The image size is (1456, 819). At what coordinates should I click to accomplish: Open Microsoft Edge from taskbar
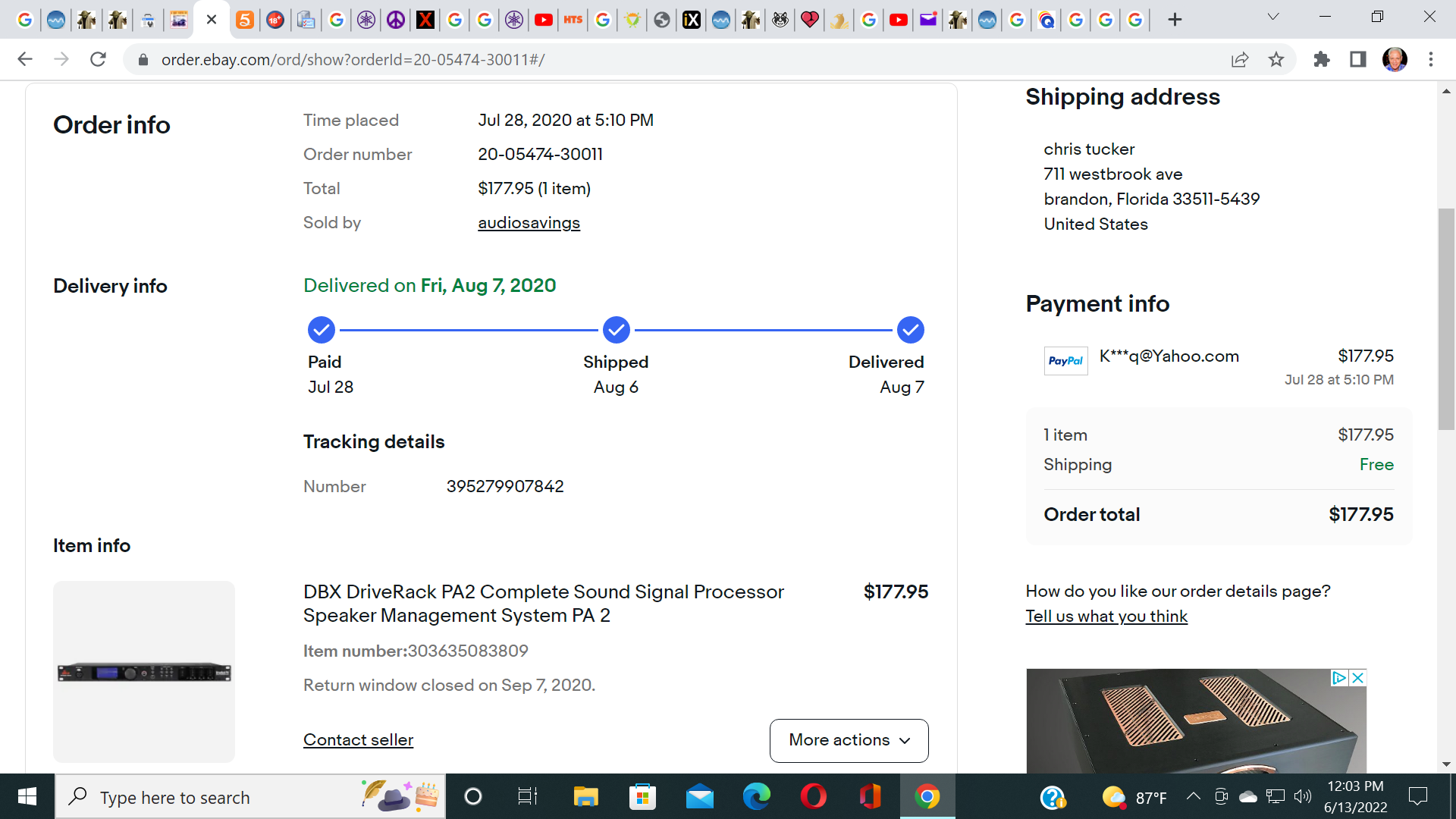click(756, 797)
